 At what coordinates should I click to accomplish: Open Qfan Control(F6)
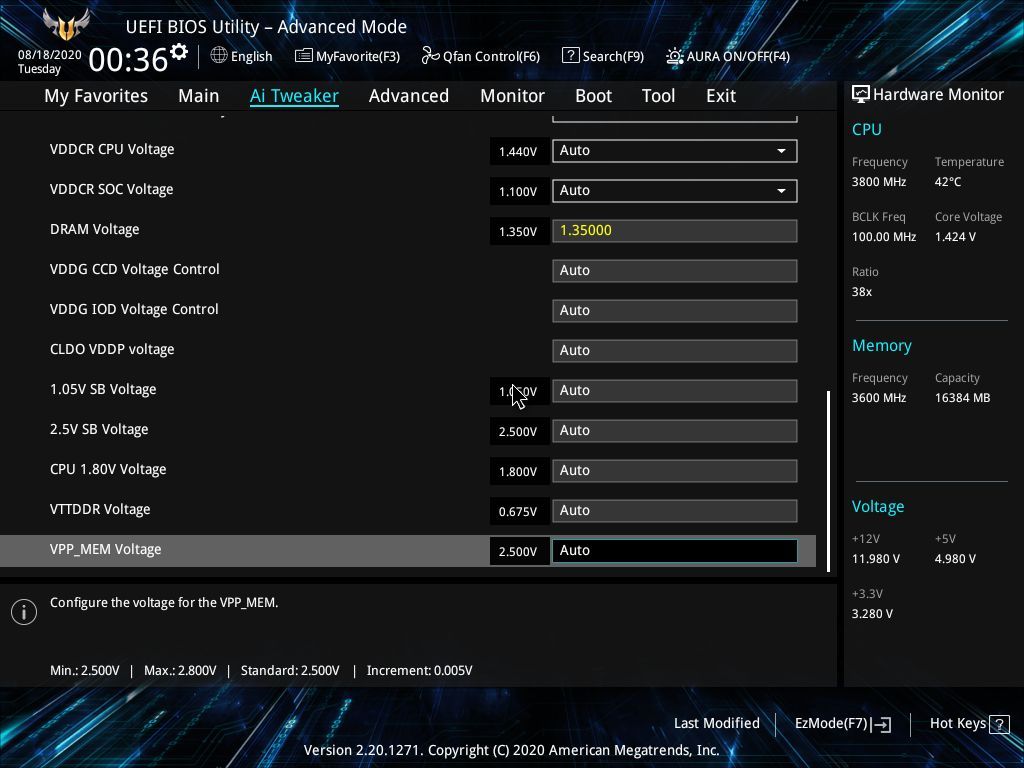(x=491, y=57)
